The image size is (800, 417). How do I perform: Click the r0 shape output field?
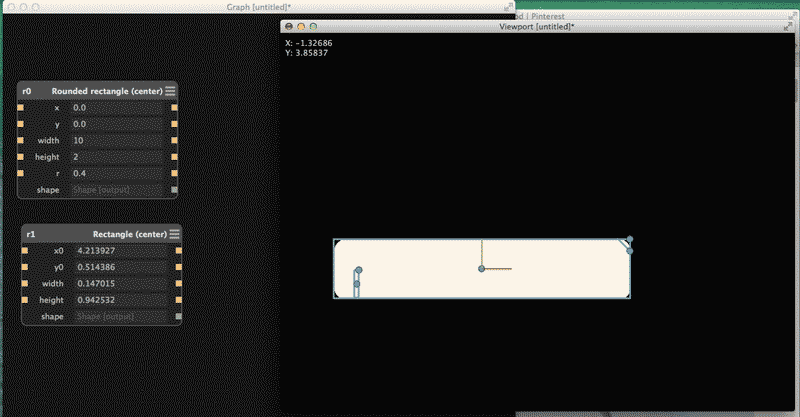pyautogui.click(x=117, y=190)
